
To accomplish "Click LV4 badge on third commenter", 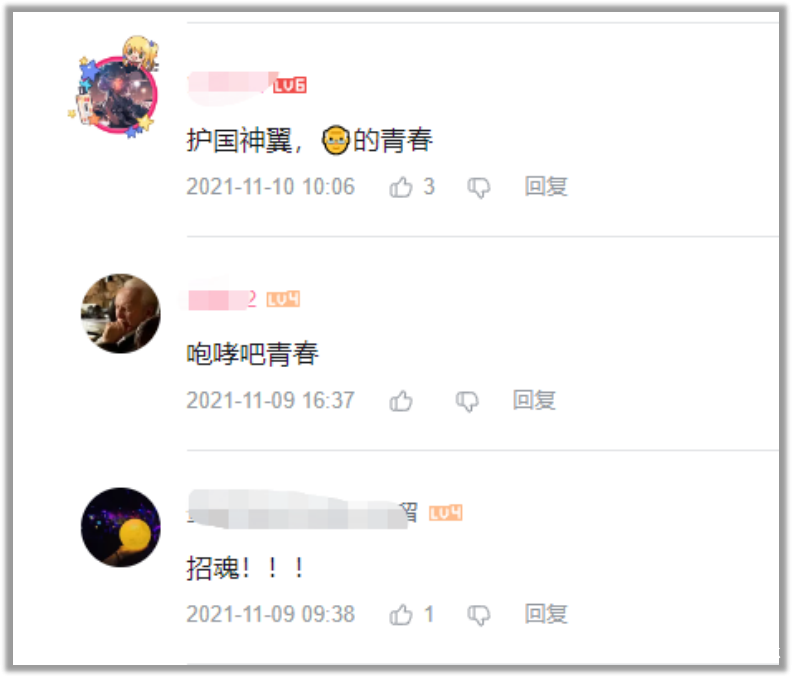I will click(x=446, y=513).
